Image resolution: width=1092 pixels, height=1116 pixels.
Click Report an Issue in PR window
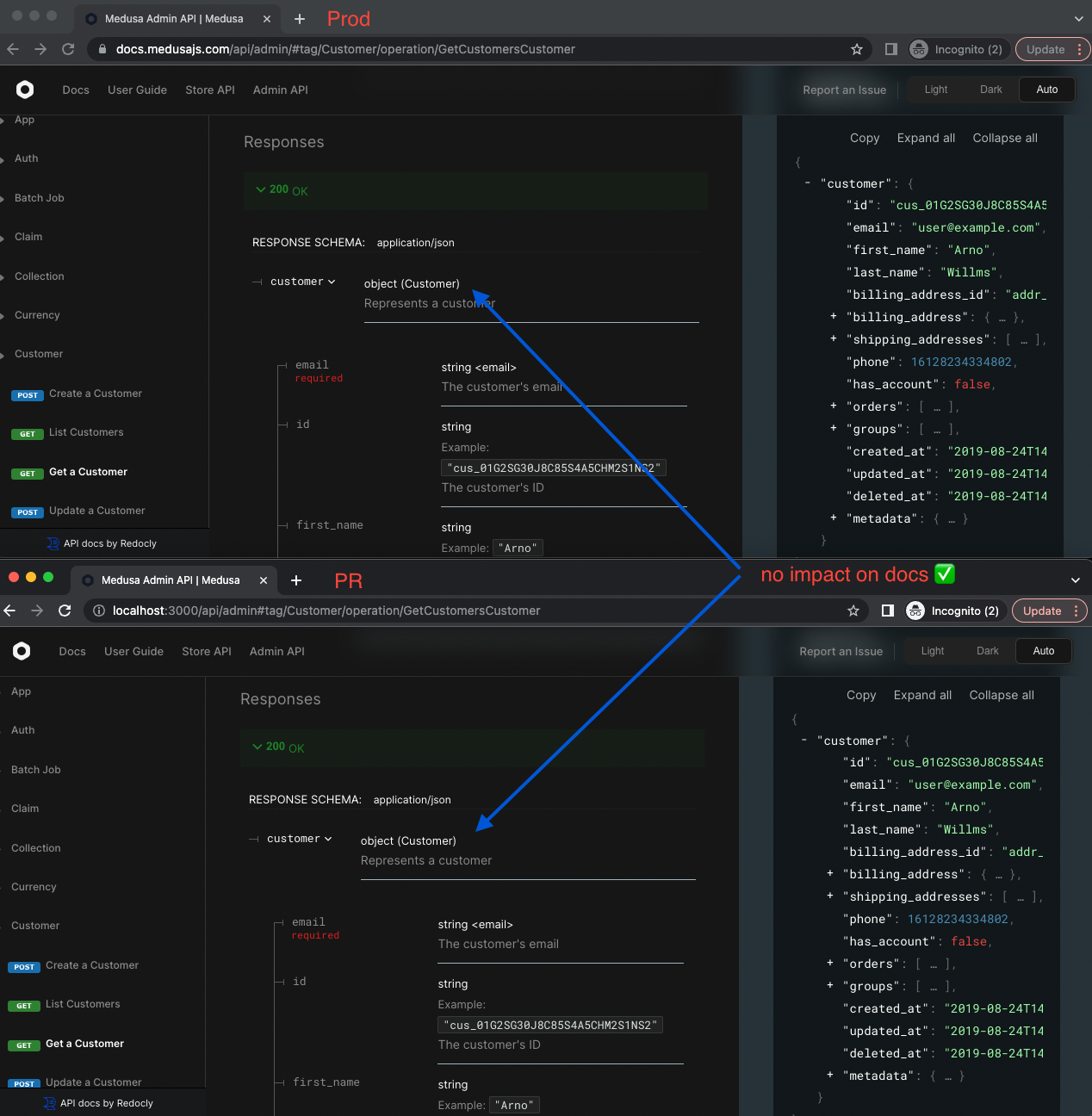click(841, 651)
